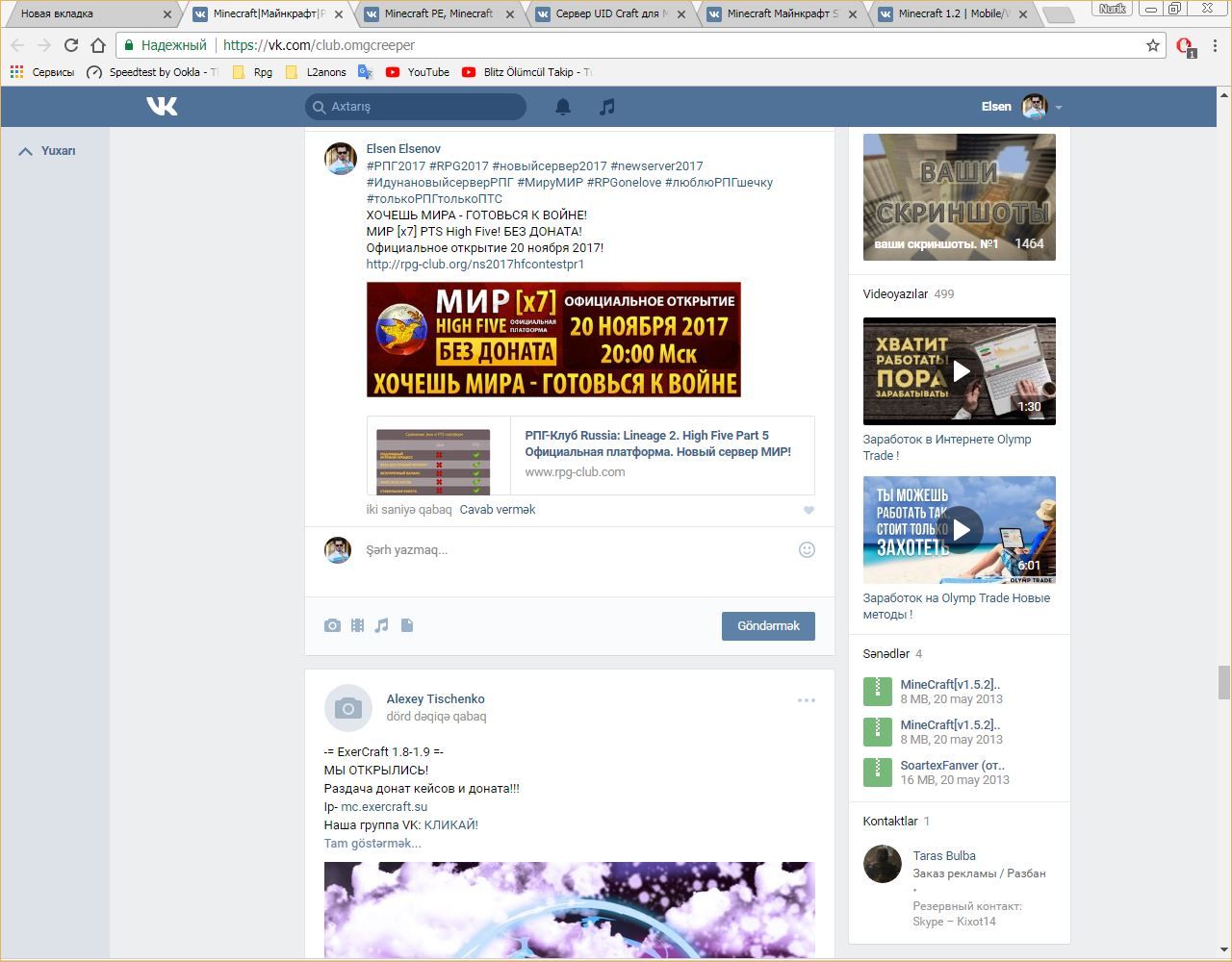Click the magnifier icon in the Axtarış search box

click(319, 107)
